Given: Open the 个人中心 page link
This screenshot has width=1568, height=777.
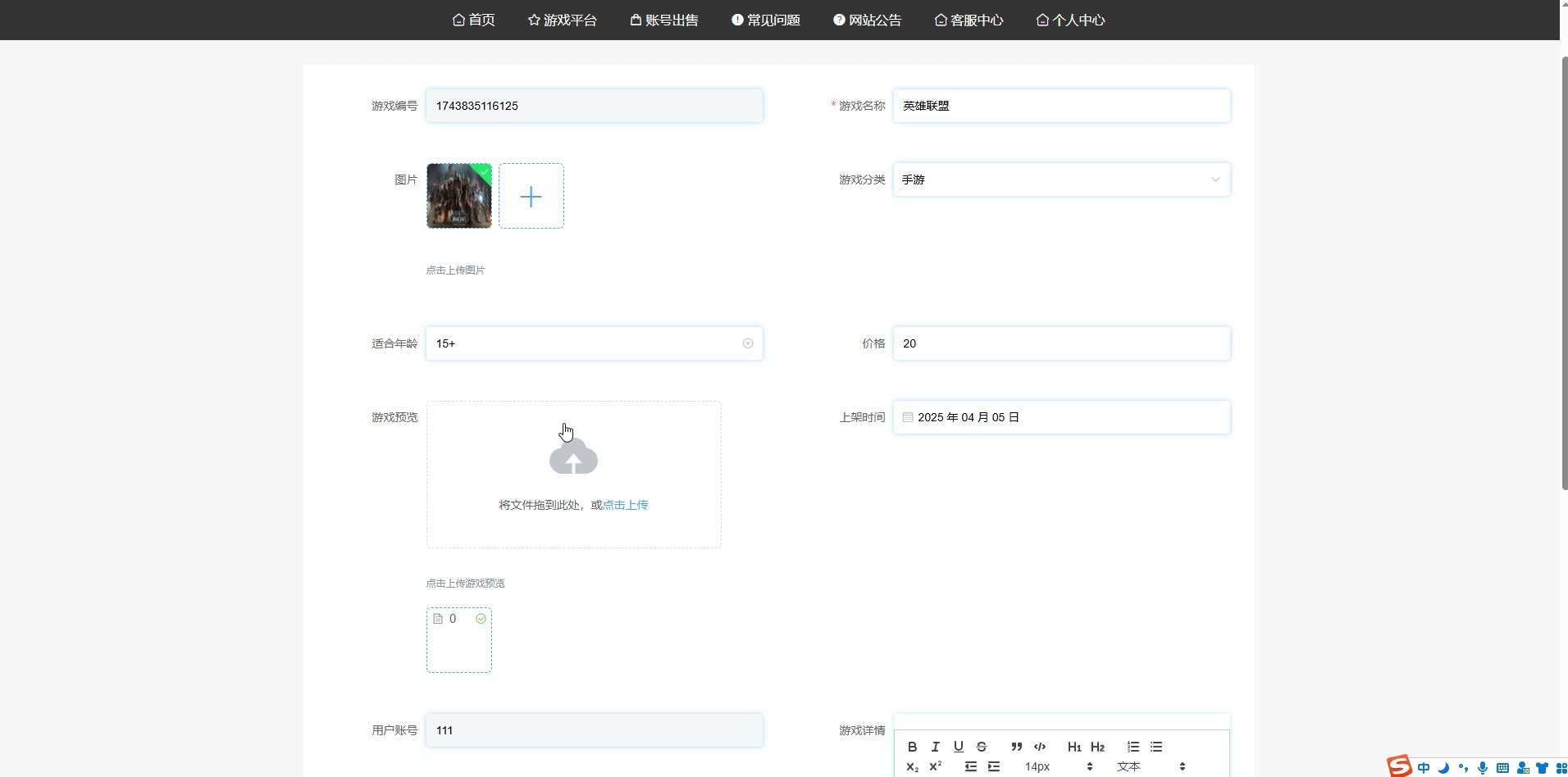Looking at the screenshot, I should (1070, 20).
